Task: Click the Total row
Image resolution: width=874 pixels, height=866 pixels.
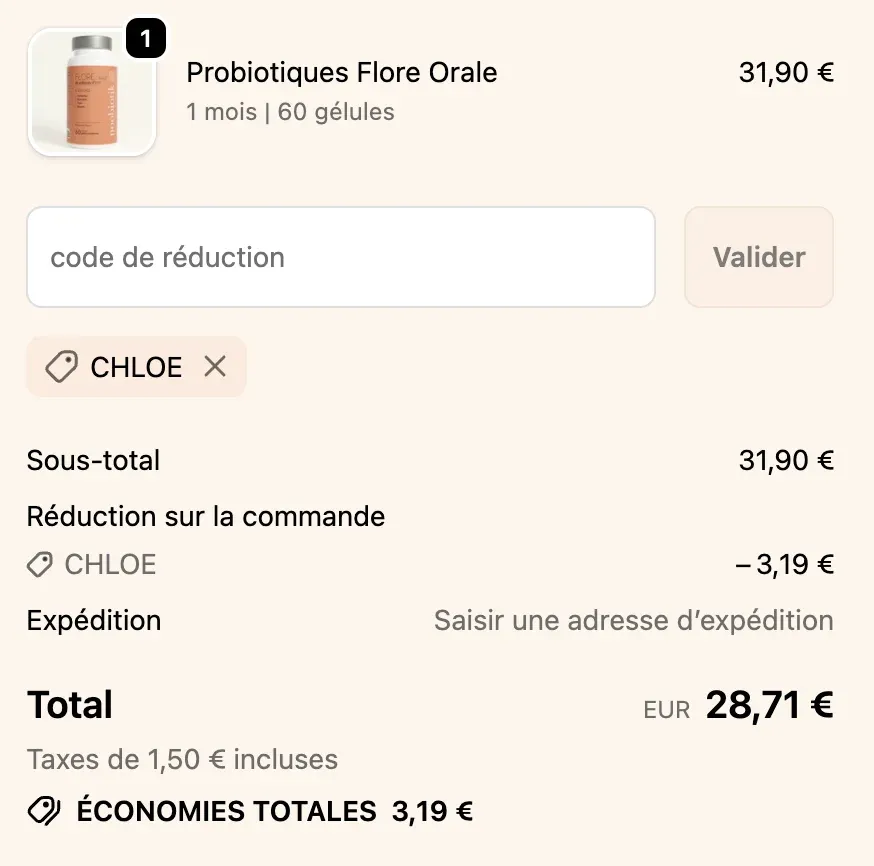Action: [70, 704]
